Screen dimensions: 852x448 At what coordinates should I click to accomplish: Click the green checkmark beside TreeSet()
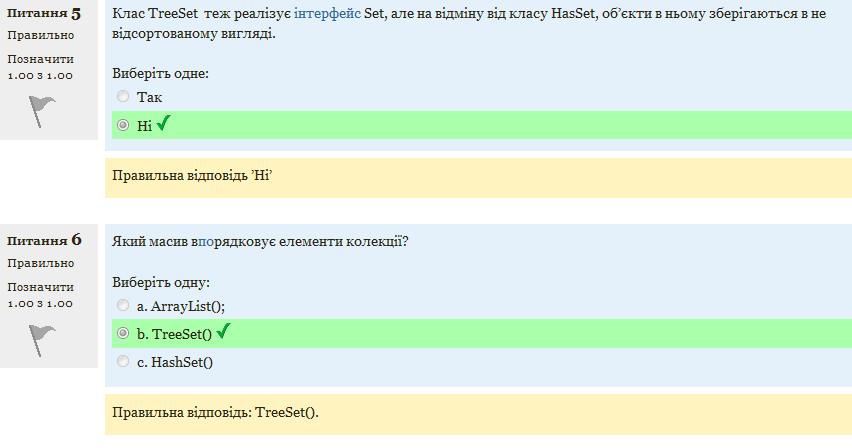[x=223, y=331]
